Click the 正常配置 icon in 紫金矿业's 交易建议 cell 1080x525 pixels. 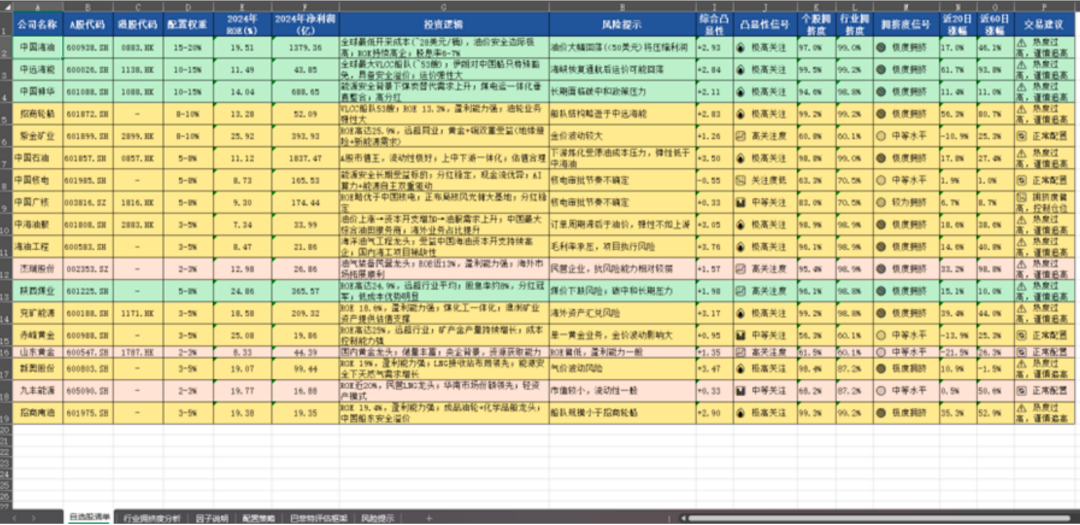click(1021, 136)
